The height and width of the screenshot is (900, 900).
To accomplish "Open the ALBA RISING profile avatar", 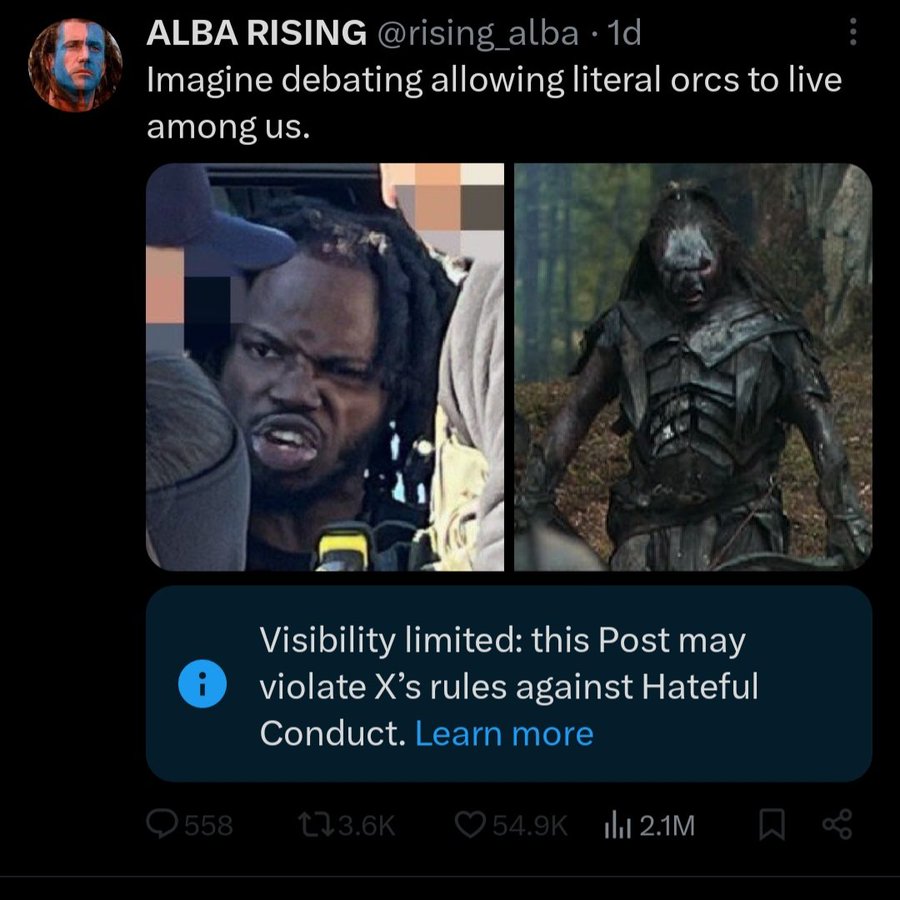I will point(75,65).
